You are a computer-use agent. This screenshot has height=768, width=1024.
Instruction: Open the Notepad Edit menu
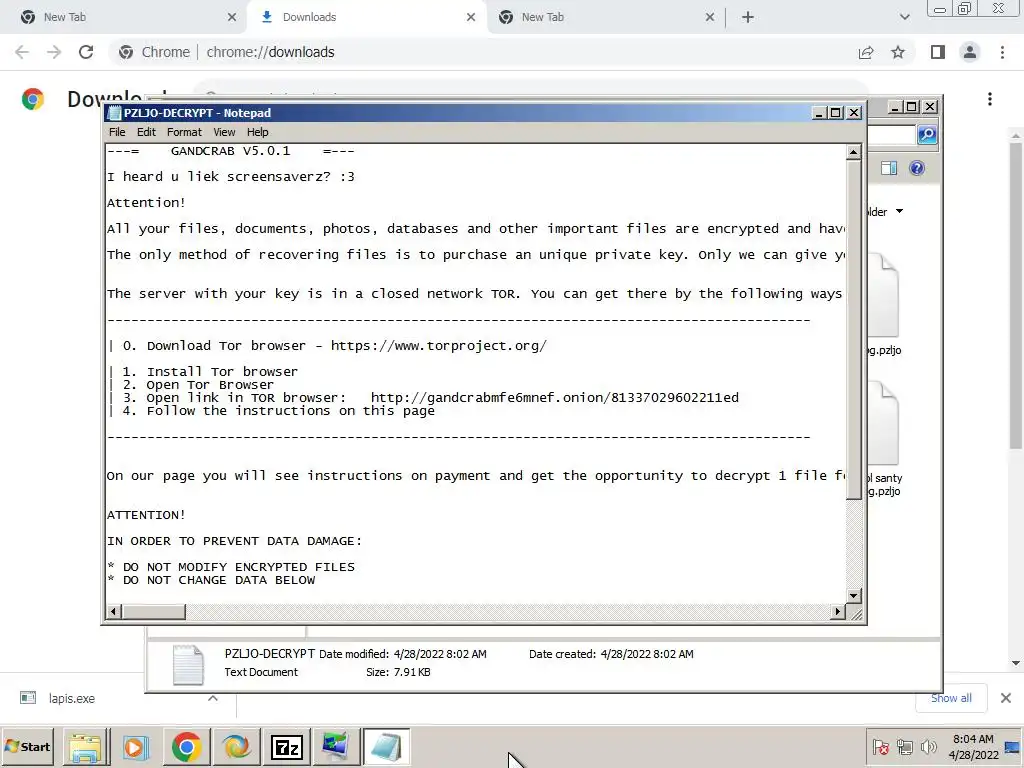tap(146, 132)
